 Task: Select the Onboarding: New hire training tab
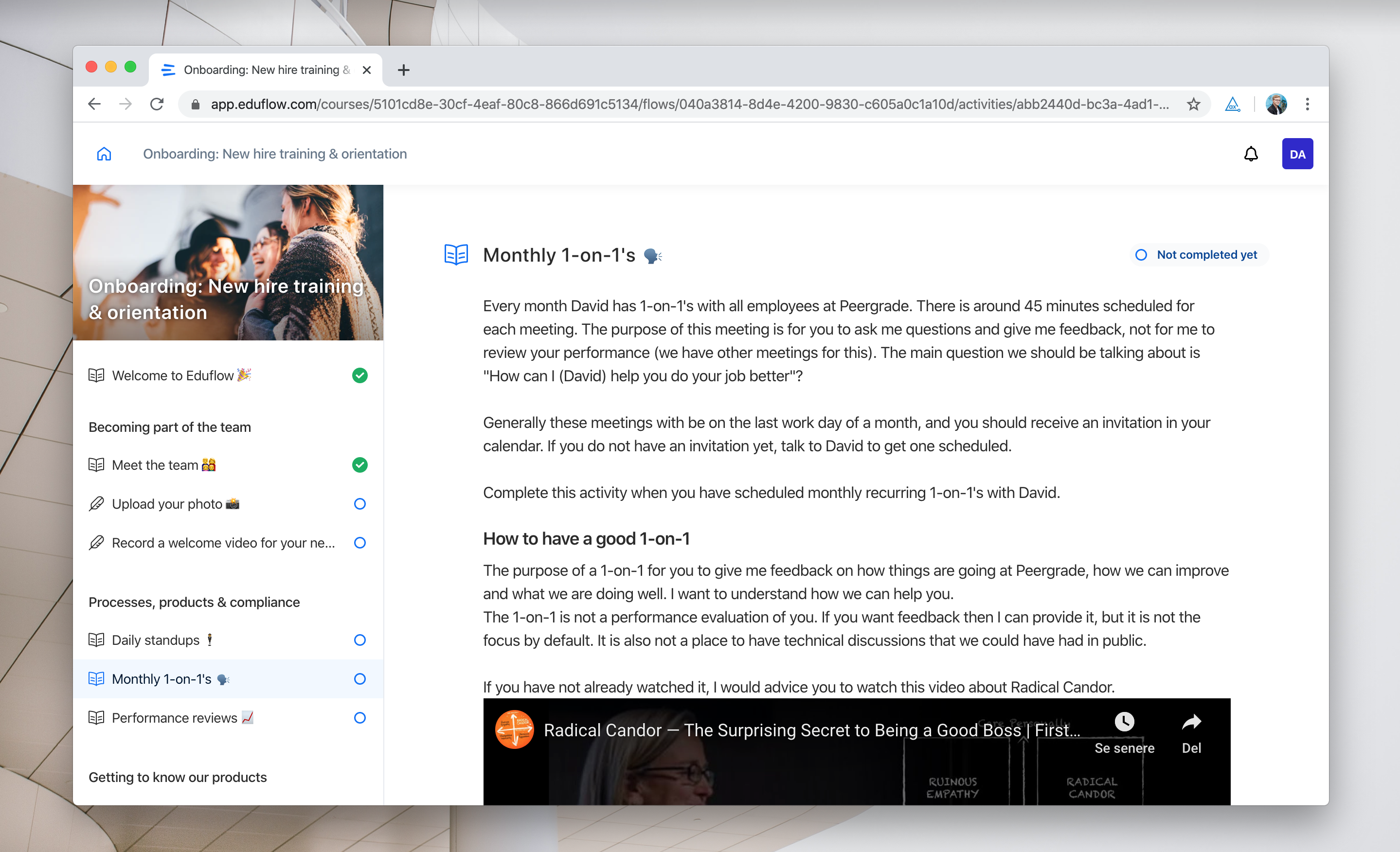pyautogui.click(x=266, y=70)
